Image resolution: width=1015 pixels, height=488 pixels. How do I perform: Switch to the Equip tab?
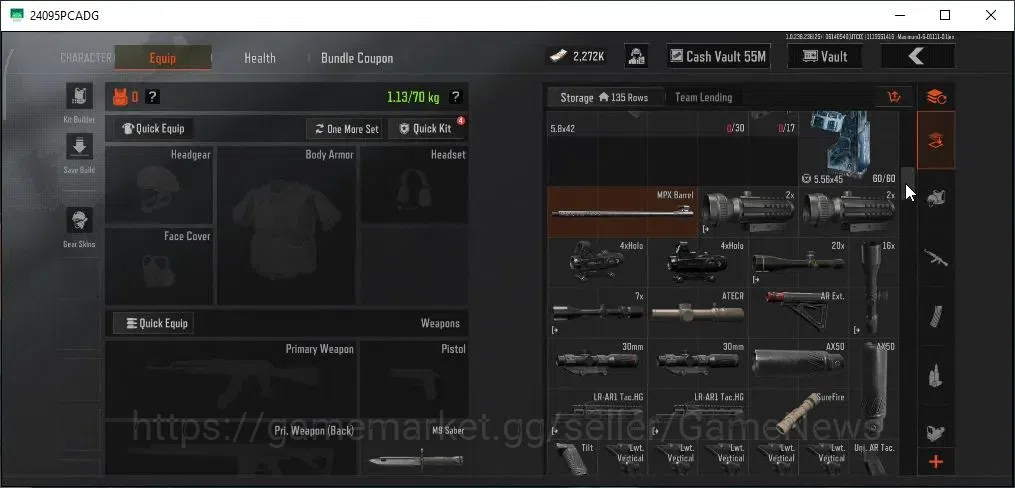point(162,58)
